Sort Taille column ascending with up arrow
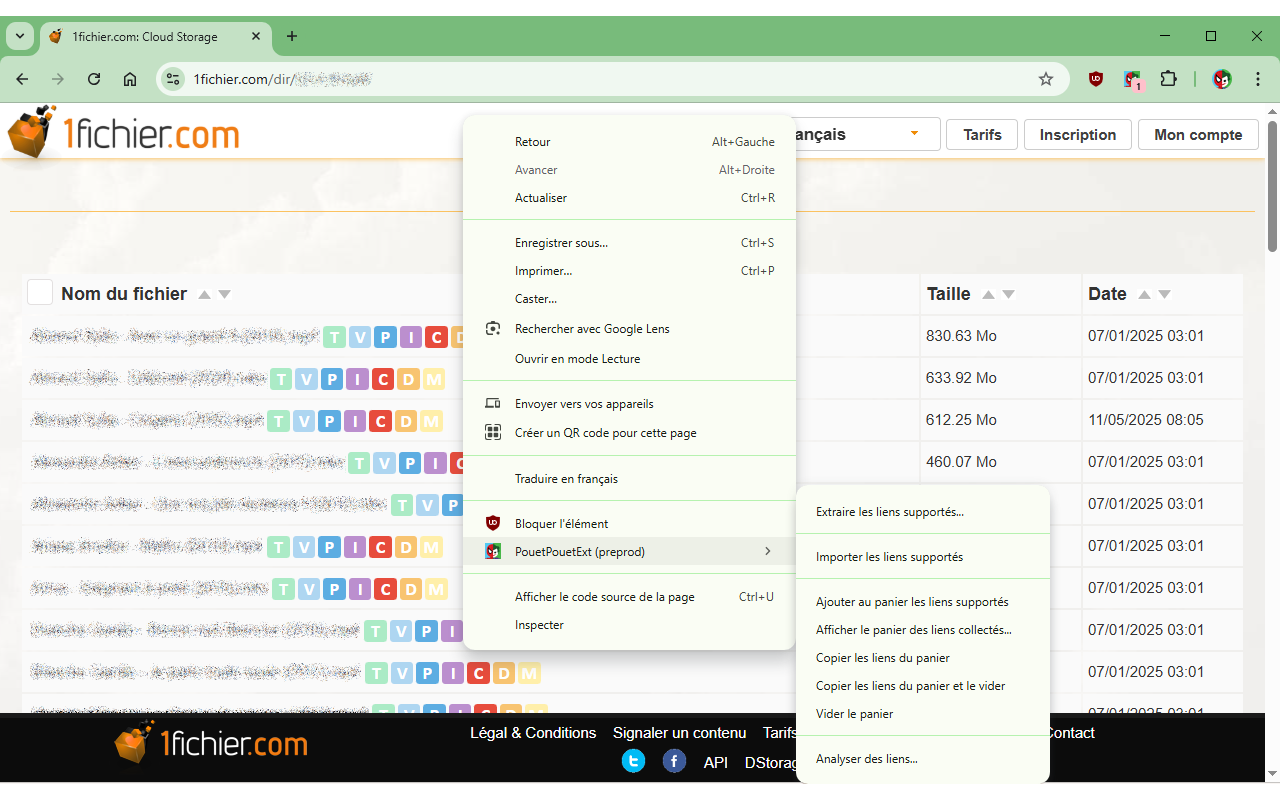 point(988,295)
